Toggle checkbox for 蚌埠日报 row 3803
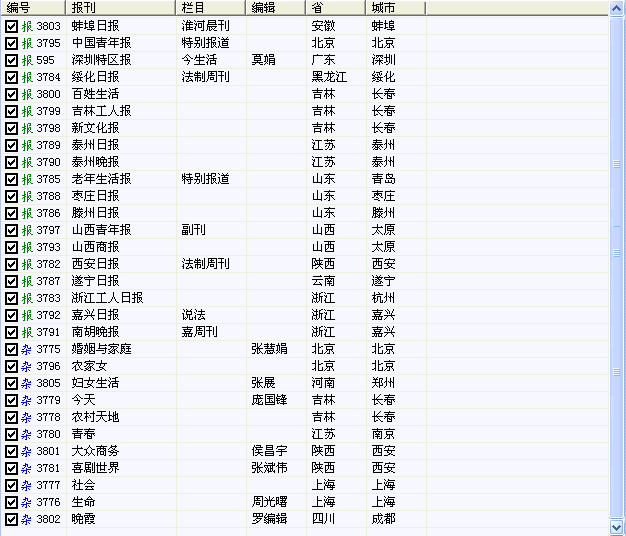This screenshot has width=626, height=536. (x=11, y=26)
